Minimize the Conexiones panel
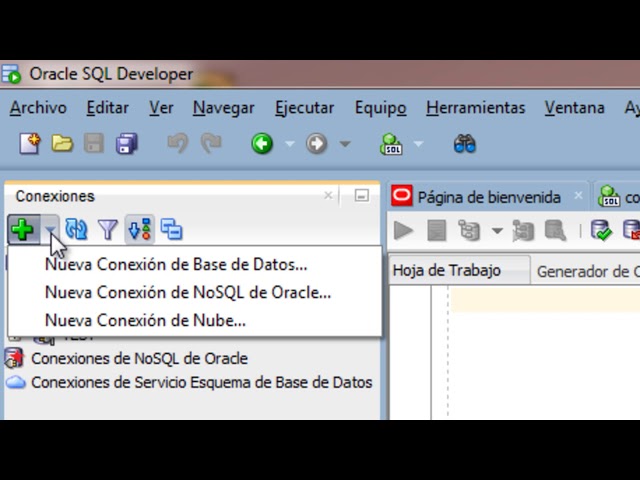This screenshot has height=480, width=640. click(362, 196)
